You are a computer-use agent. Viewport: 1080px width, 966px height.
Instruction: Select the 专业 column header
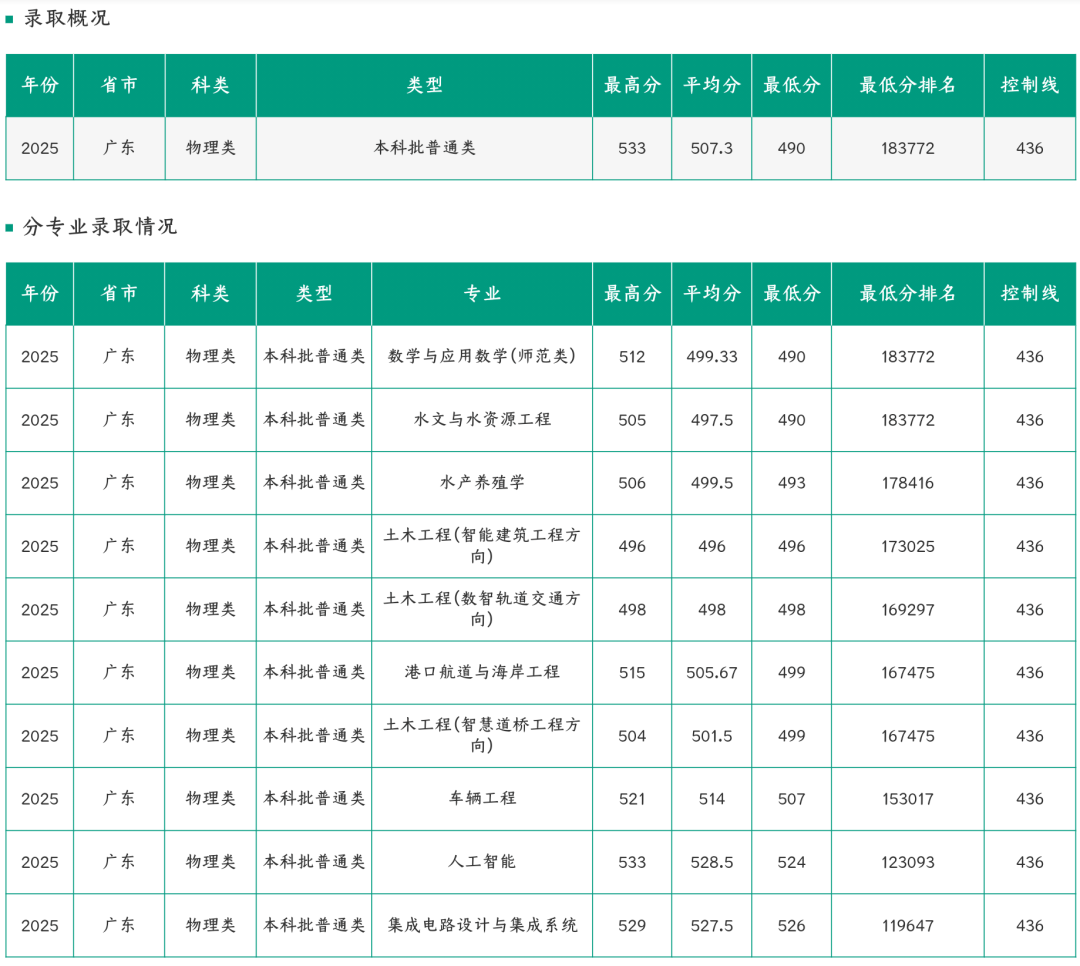[481, 293]
